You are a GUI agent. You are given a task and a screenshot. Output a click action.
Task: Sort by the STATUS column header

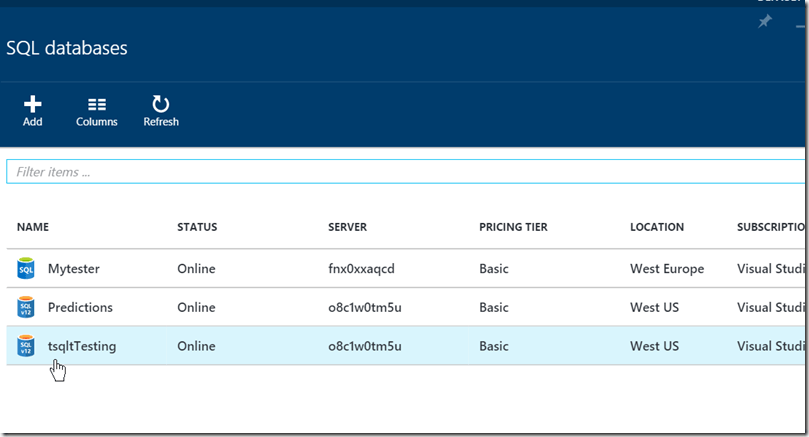tap(197, 227)
